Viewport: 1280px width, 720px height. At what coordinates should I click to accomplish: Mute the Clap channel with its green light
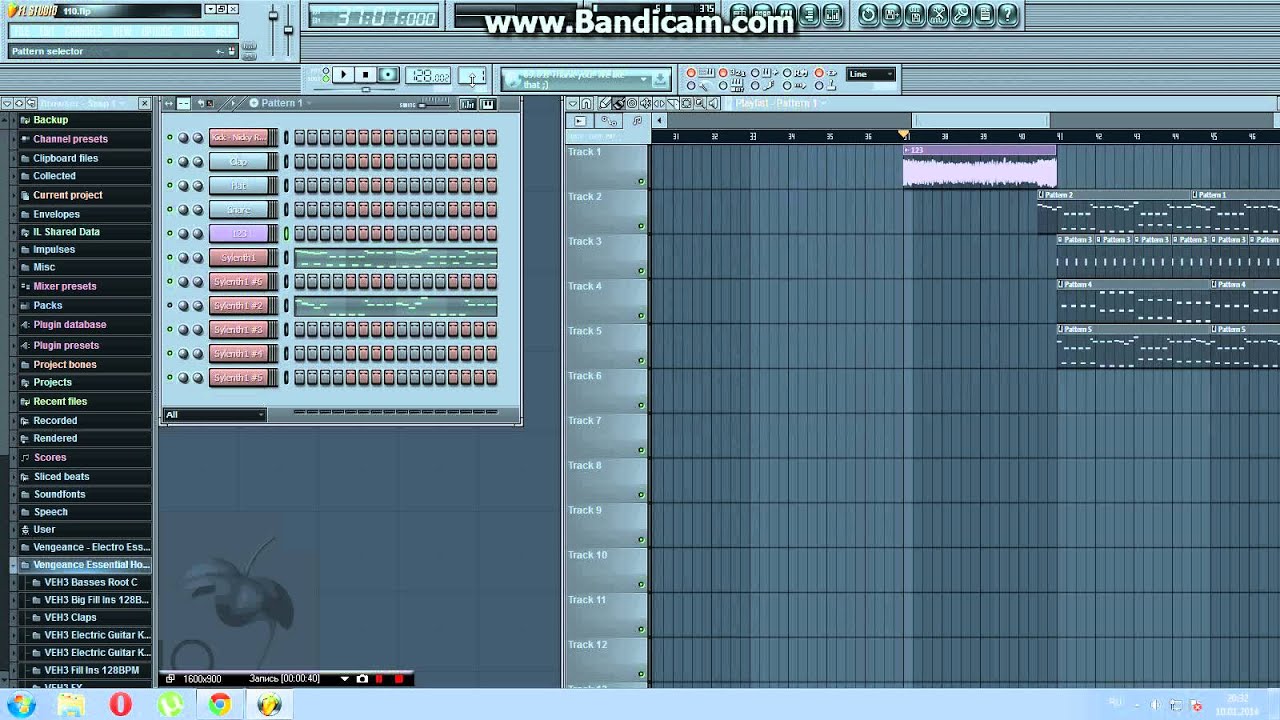pyautogui.click(x=170, y=161)
